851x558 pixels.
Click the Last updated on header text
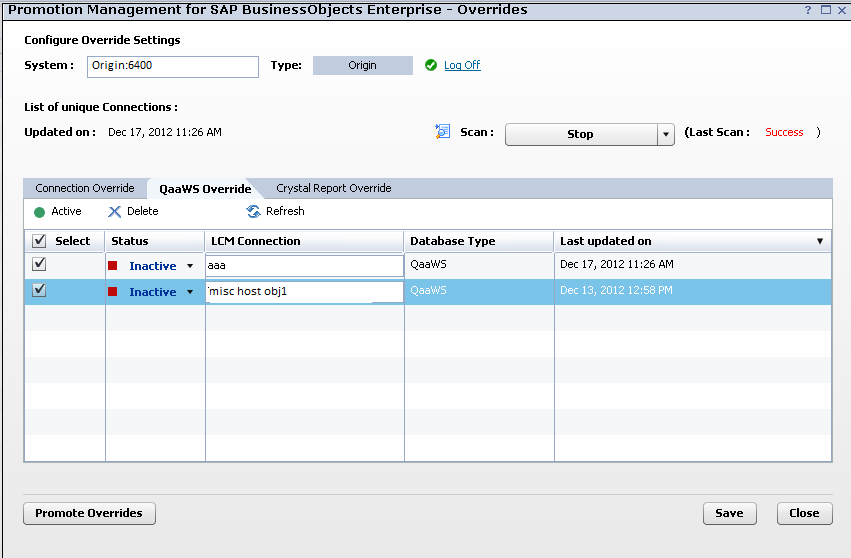pyautogui.click(x=606, y=241)
